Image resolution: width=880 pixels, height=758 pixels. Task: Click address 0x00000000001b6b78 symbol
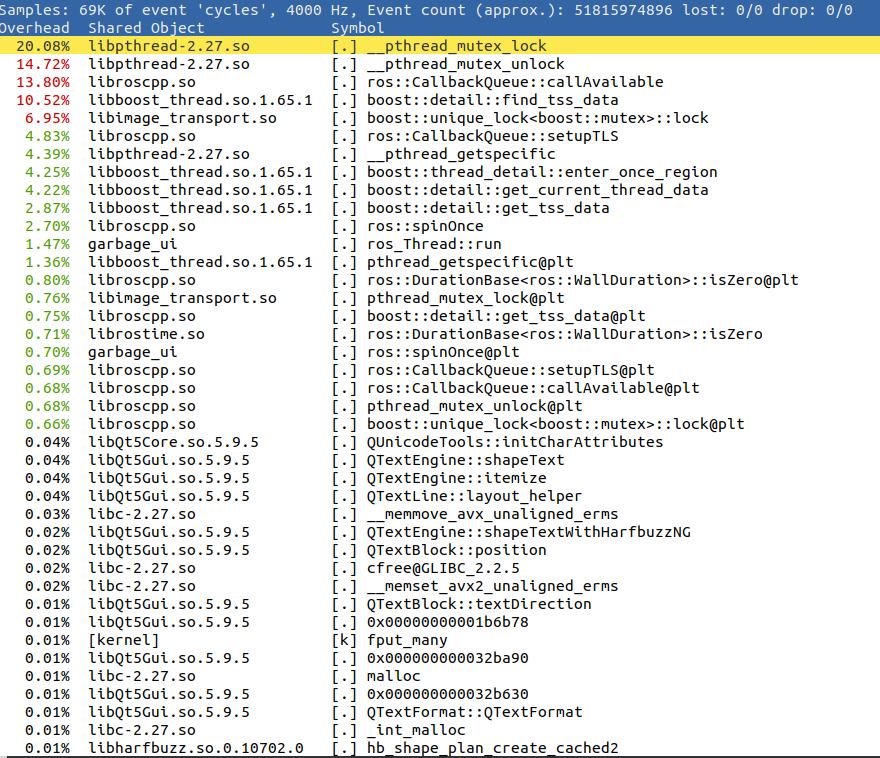[x=447, y=622]
